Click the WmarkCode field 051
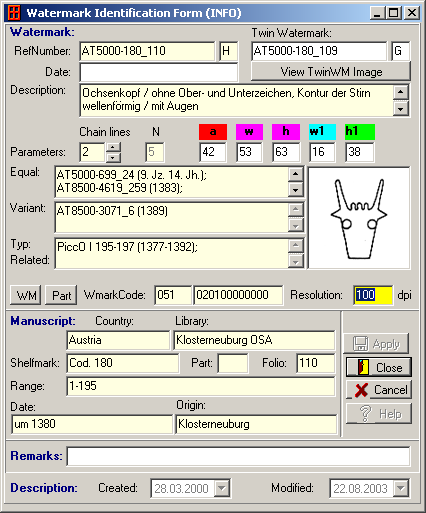This screenshot has width=426, height=513. click(173, 295)
